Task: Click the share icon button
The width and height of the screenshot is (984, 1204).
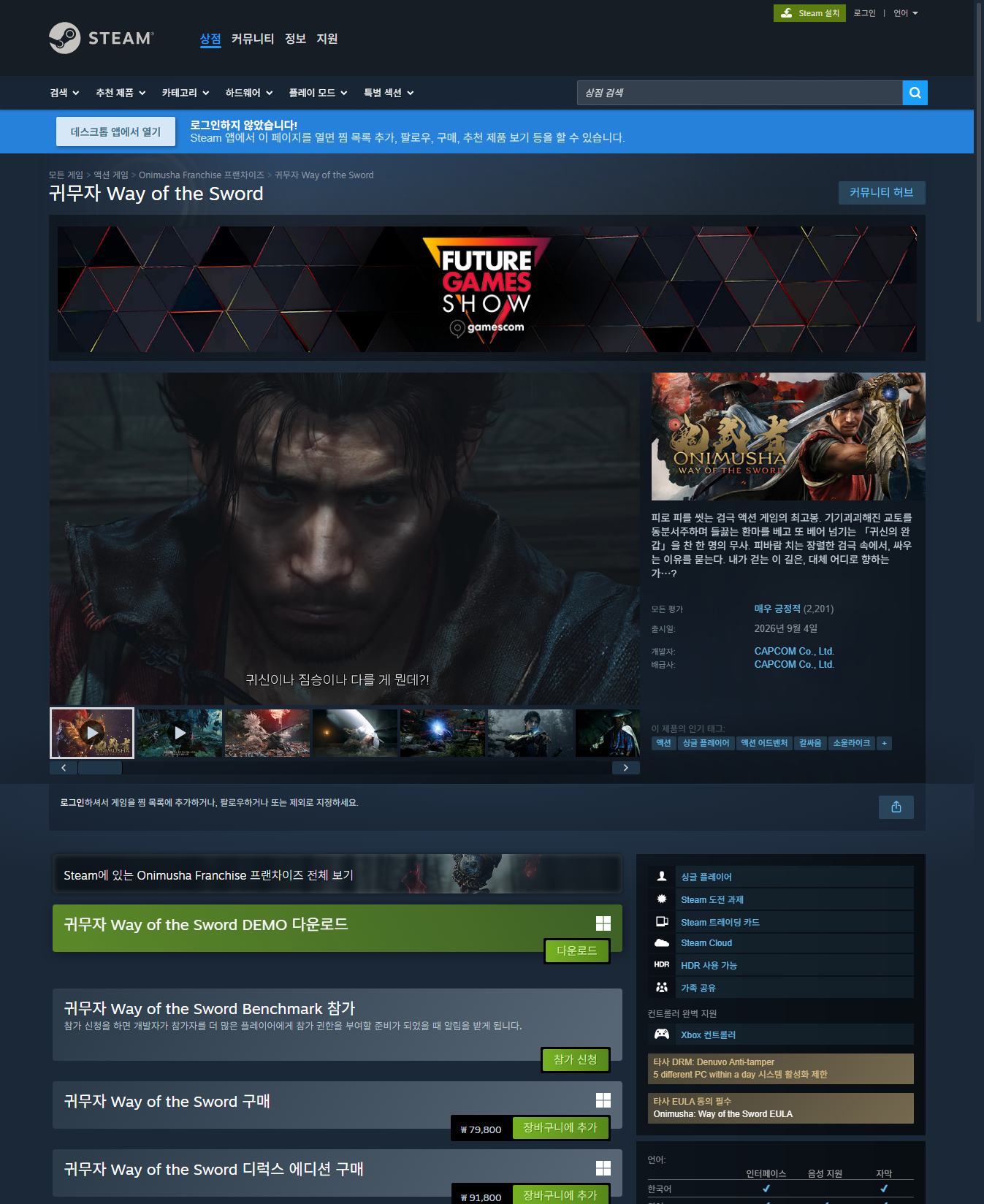Action: [896, 807]
